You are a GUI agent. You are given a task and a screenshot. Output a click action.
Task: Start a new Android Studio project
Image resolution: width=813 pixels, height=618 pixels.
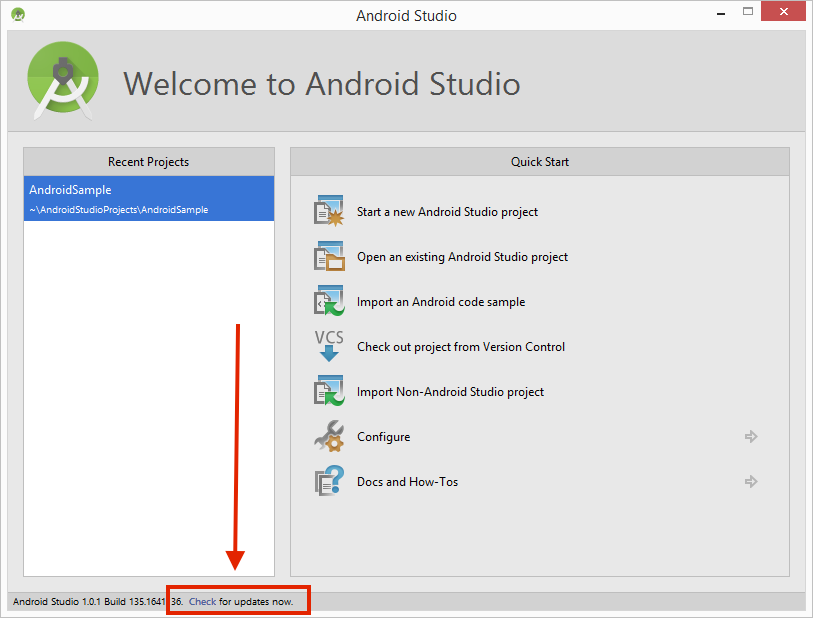(447, 212)
